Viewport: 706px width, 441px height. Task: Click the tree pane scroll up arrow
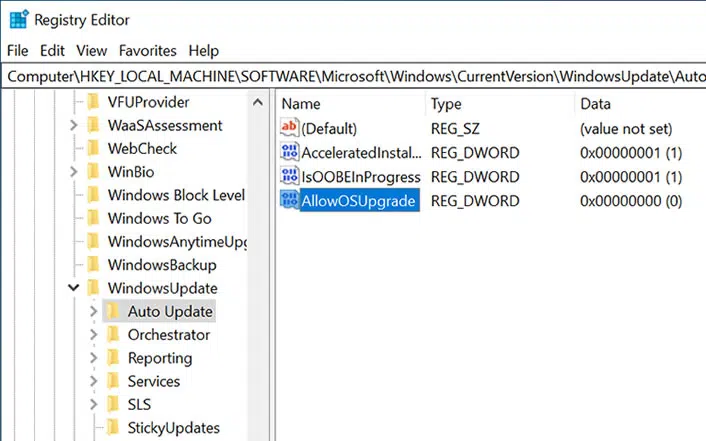pos(258,102)
